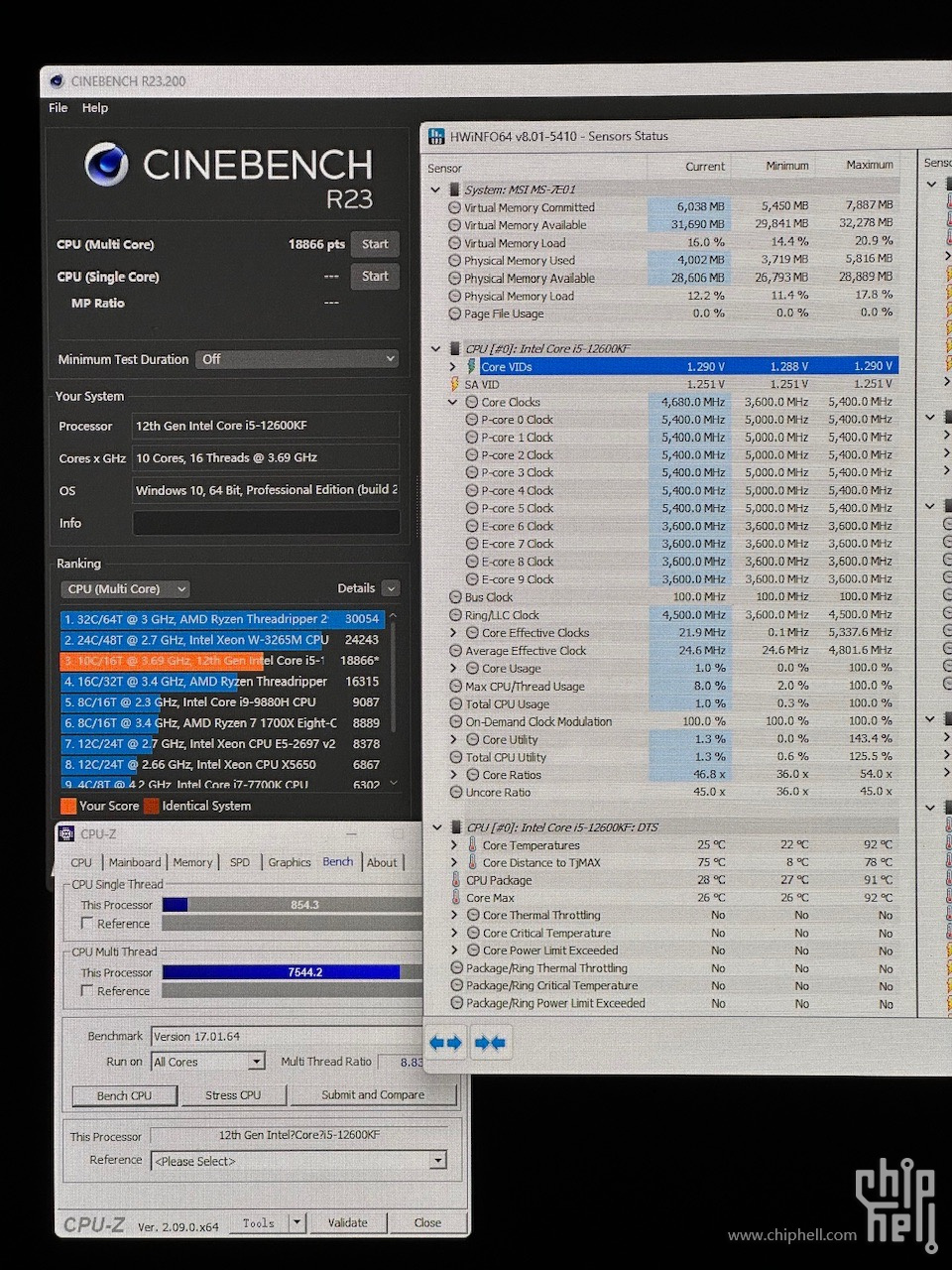Click the Single Thread 854.3 score bar
The image size is (952, 1270).
[293, 905]
